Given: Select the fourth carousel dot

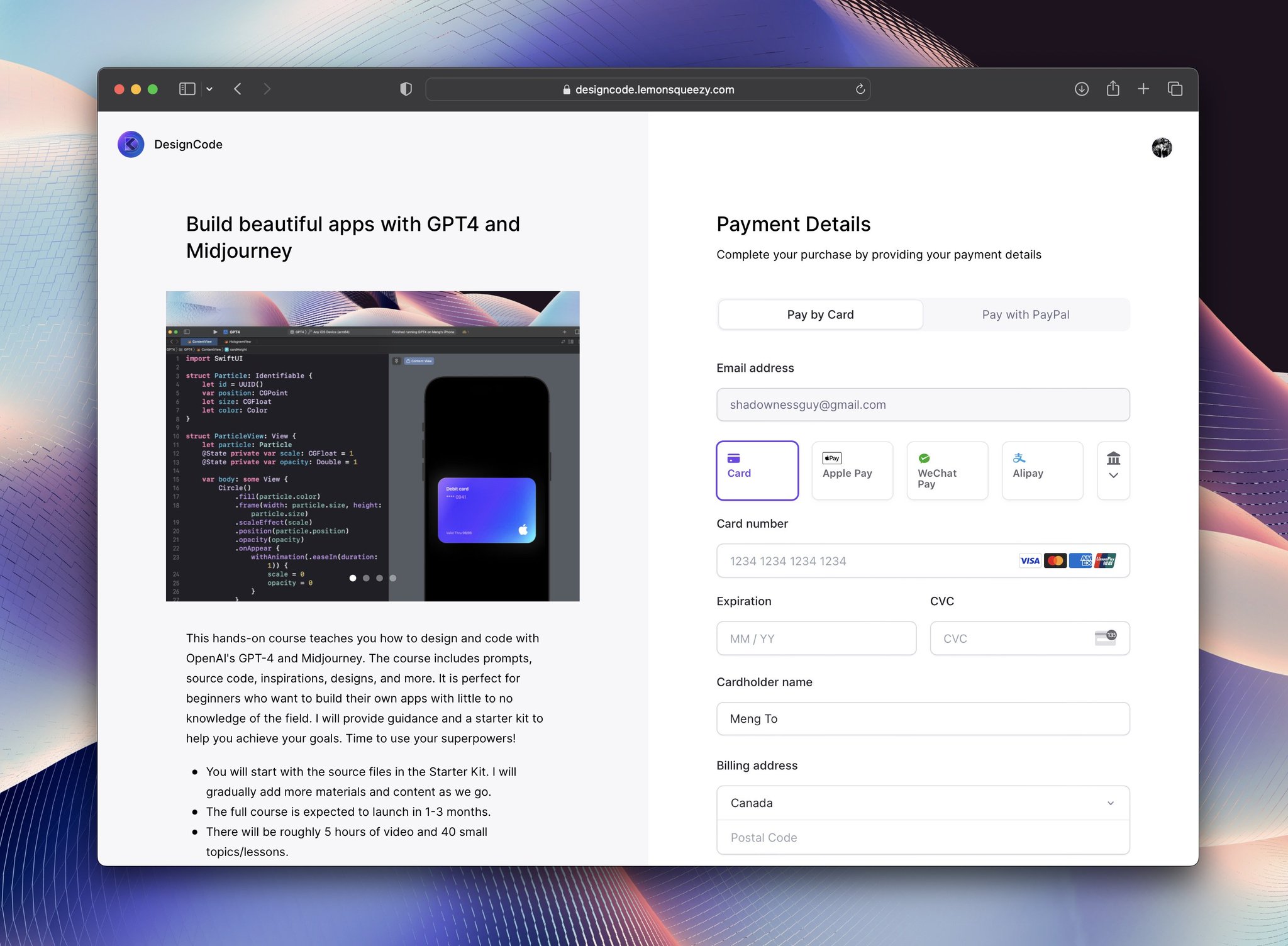Looking at the screenshot, I should (x=393, y=578).
